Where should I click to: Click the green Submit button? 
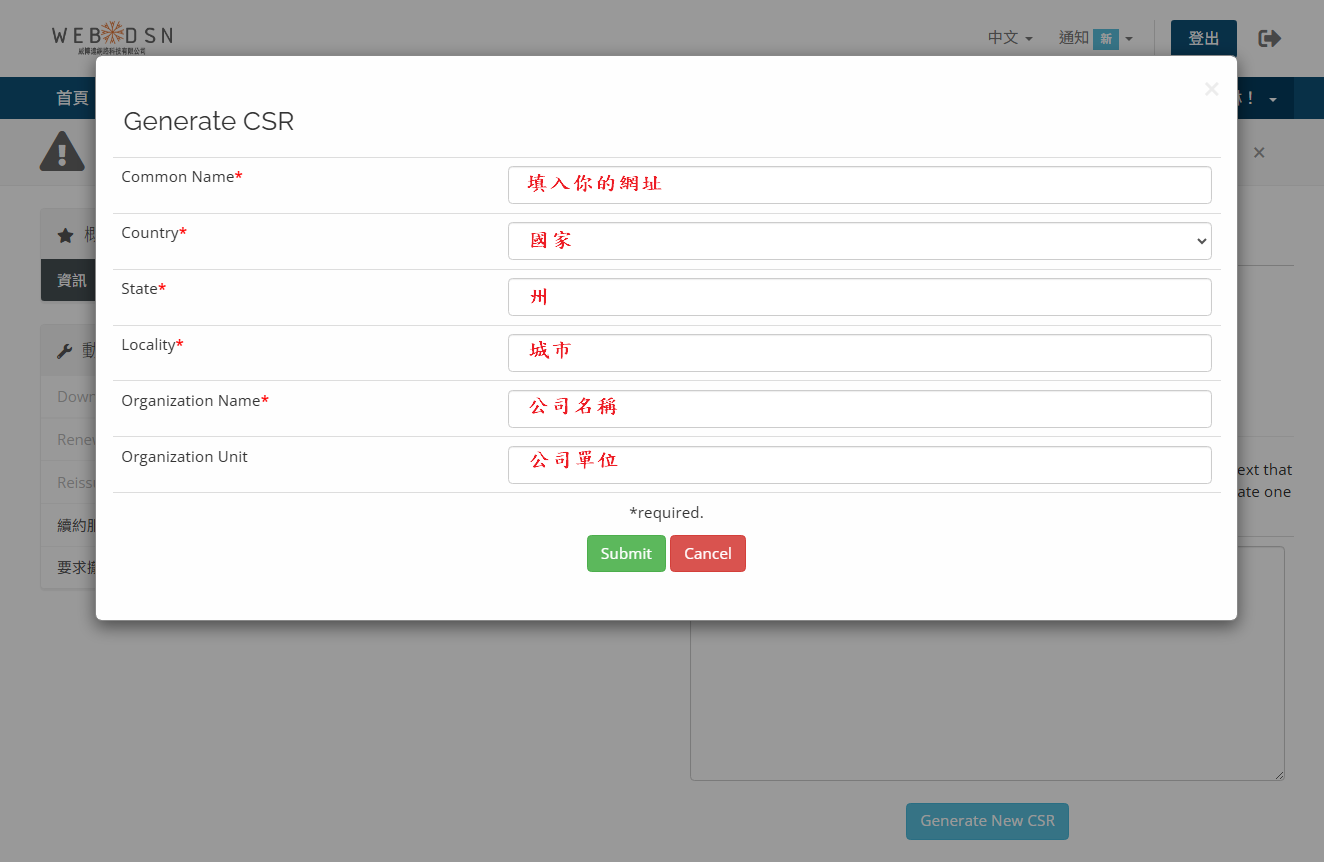click(626, 554)
